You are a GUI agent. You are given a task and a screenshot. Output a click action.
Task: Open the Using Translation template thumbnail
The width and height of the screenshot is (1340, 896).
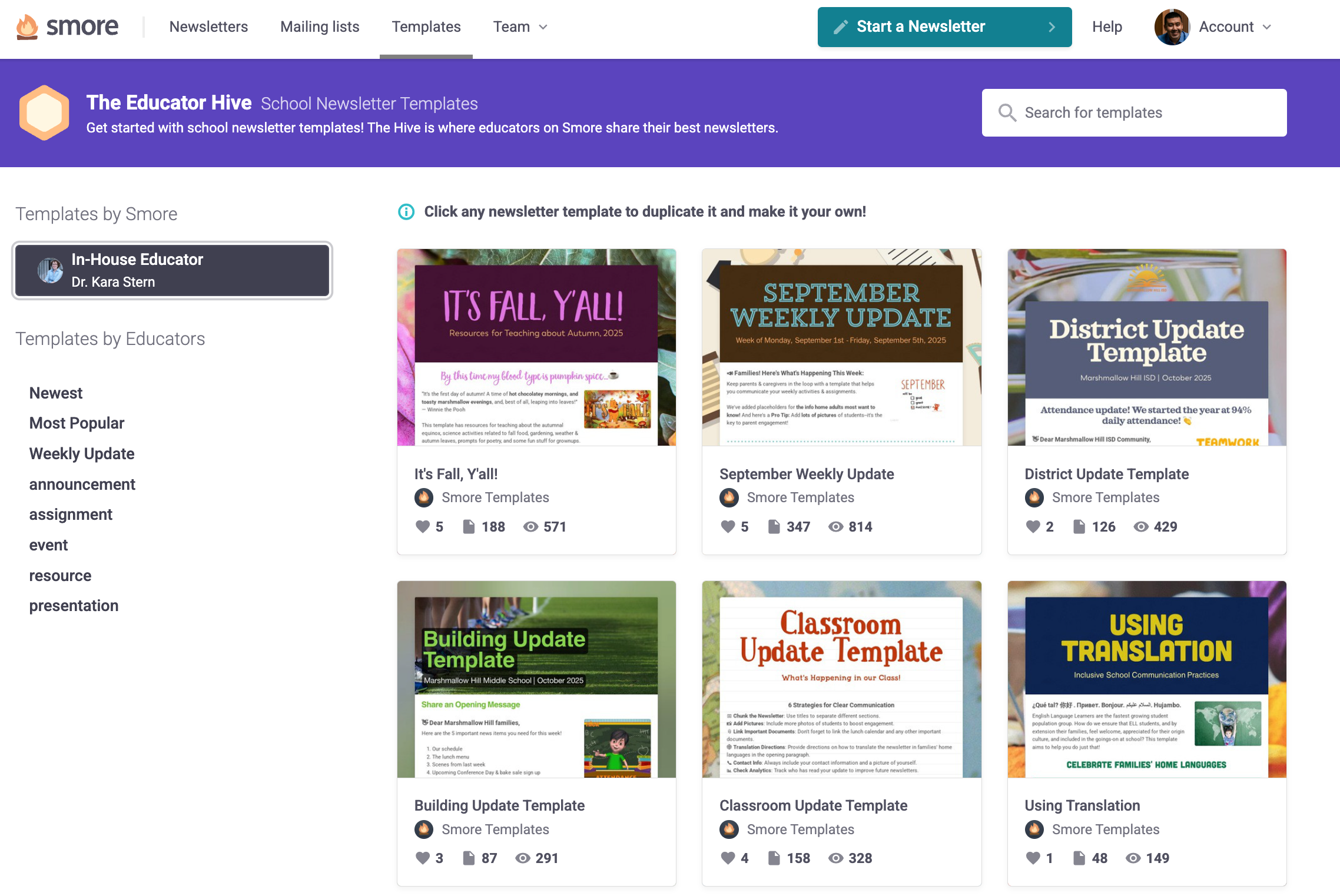(1146, 679)
